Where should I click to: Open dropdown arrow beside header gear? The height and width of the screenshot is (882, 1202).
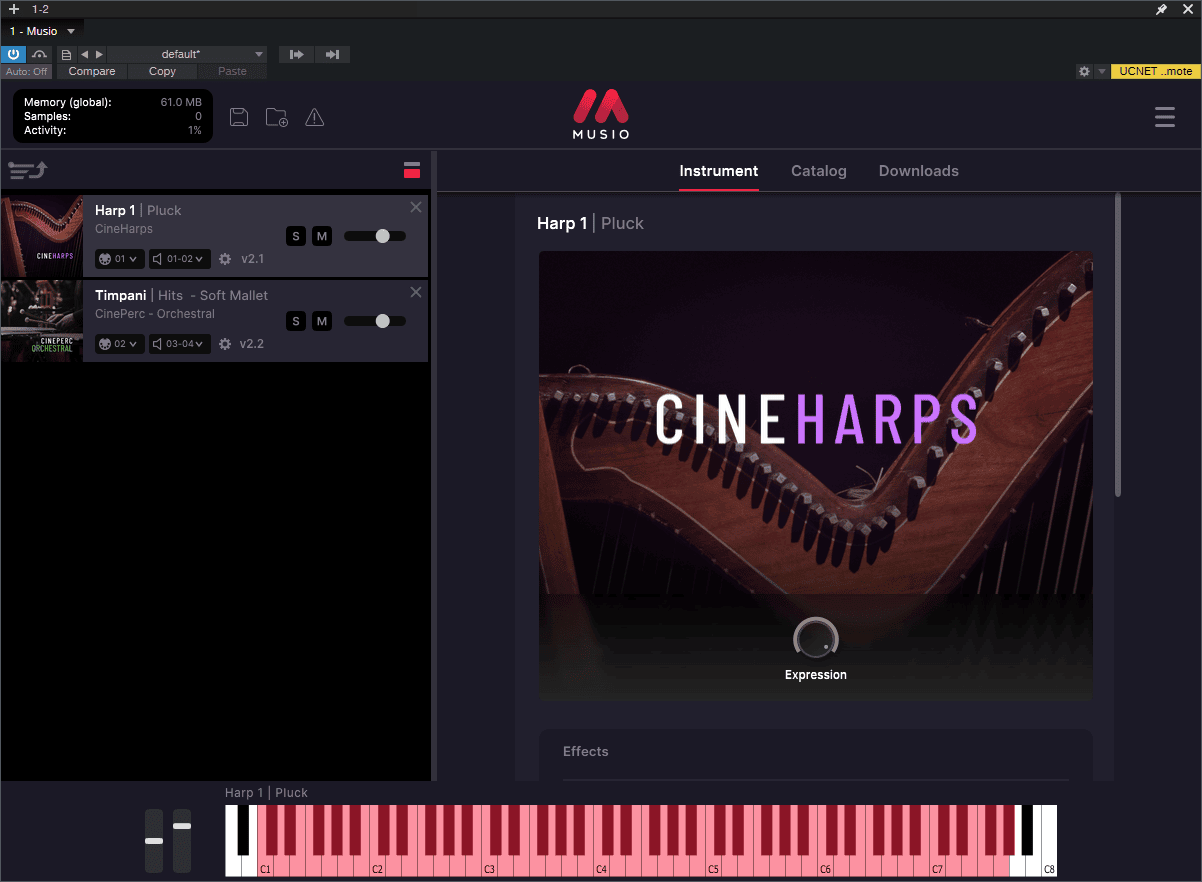tap(1101, 71)
